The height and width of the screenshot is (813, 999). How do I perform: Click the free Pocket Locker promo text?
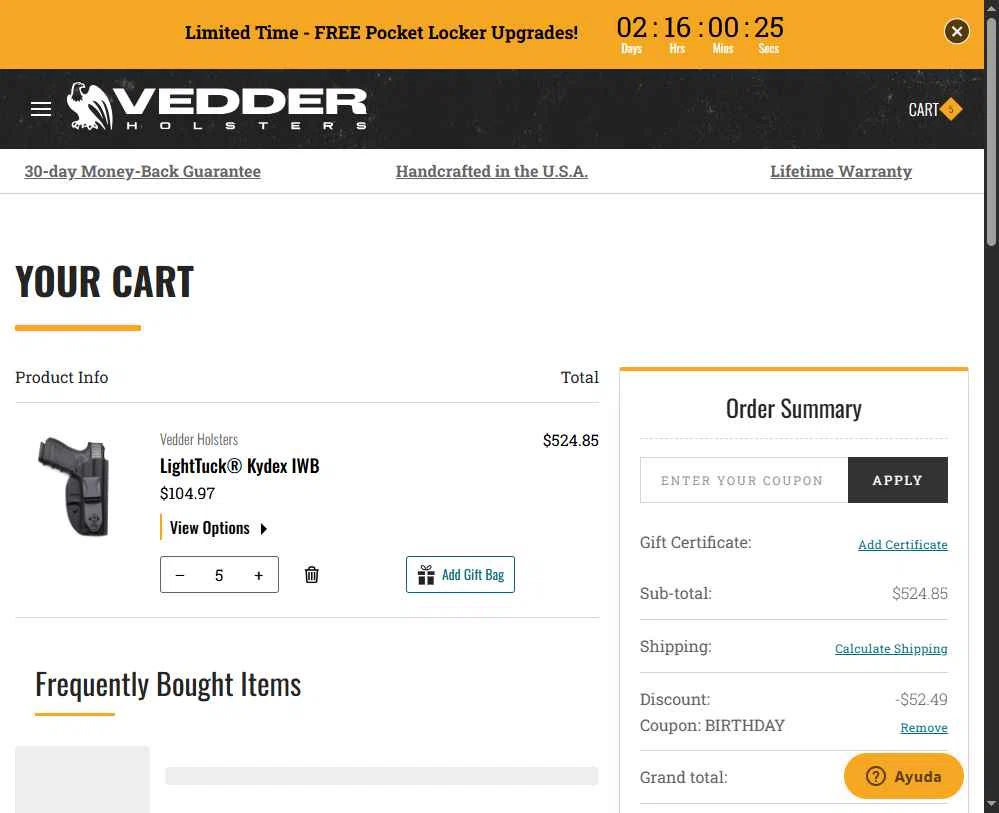point(382,32)
